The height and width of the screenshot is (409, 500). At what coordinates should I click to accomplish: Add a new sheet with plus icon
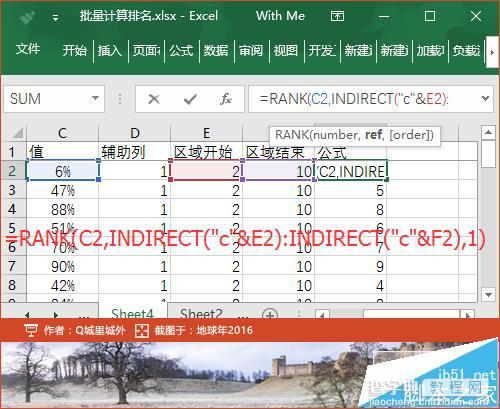(270, 314)
